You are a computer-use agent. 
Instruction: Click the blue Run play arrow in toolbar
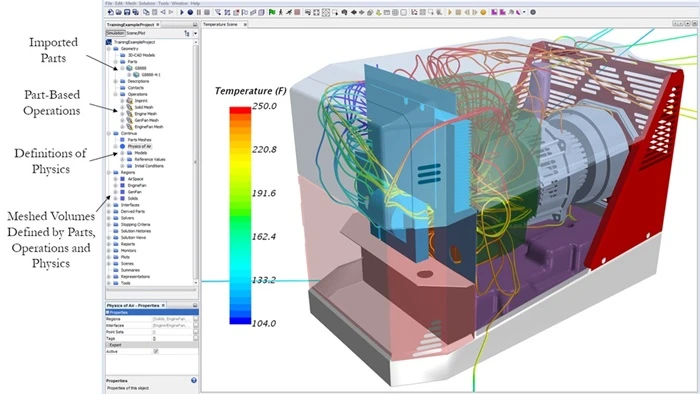182,12
